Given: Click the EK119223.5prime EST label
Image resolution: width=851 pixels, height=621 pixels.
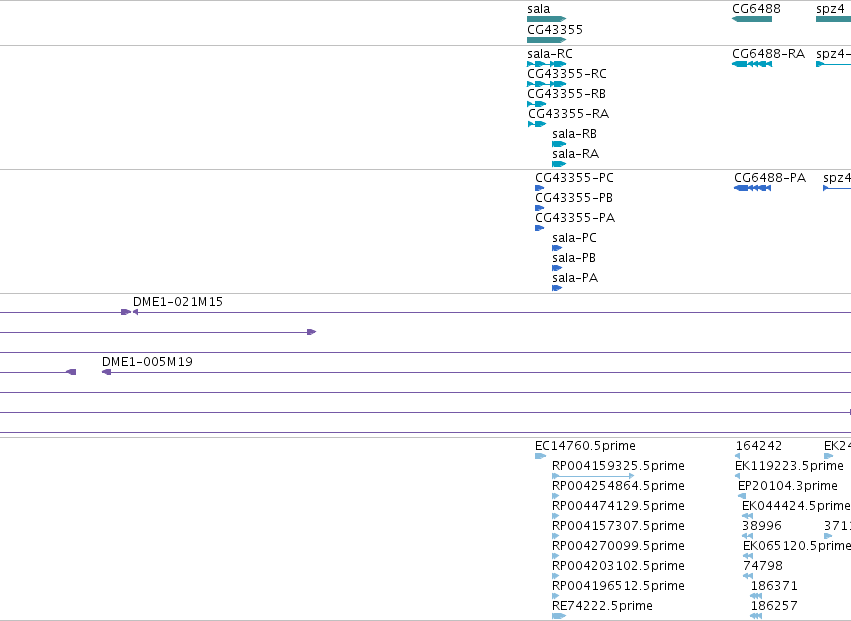Looking at the screenshot, I should (789, 466).
